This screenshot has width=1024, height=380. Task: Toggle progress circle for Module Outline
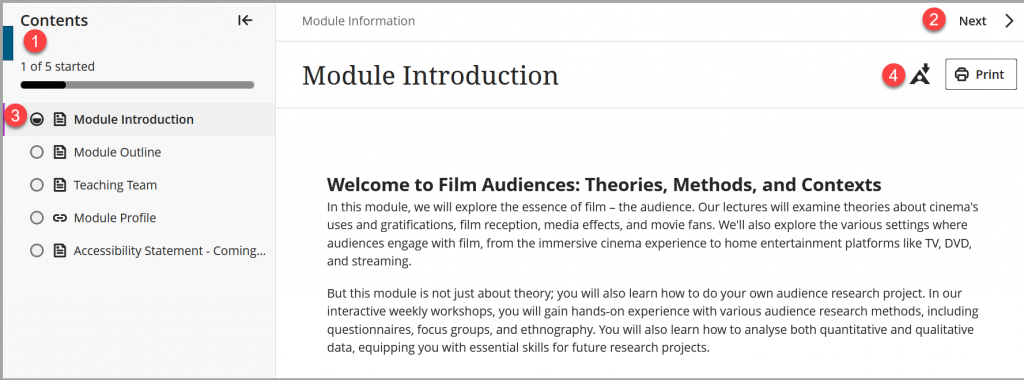37,152
